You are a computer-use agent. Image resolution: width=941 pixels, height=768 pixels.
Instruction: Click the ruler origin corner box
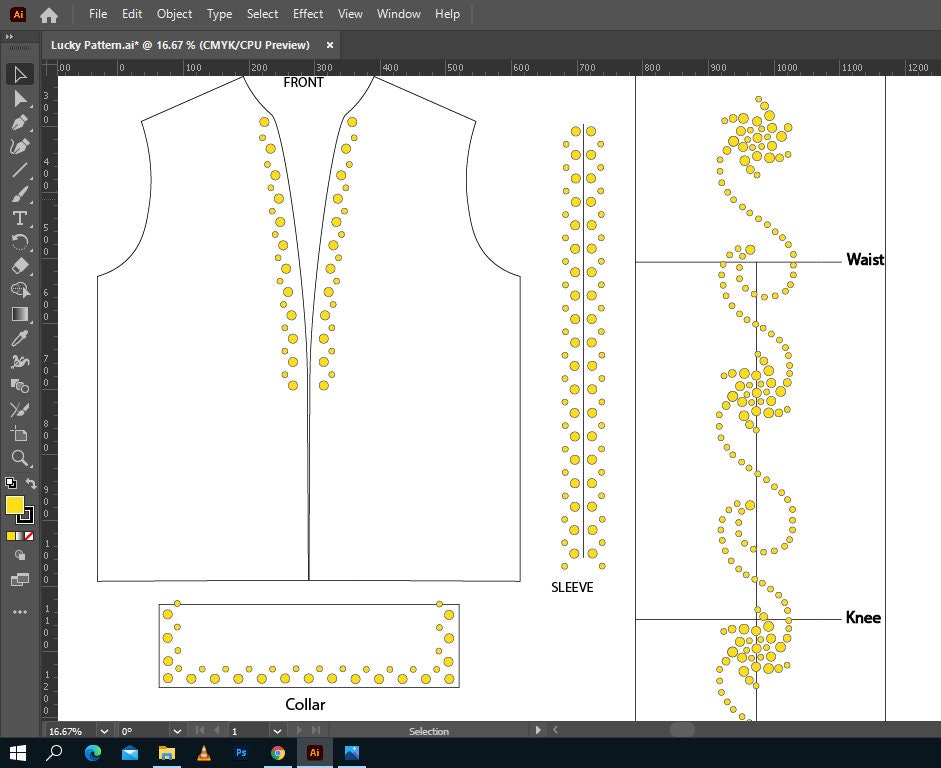[x=49, y=67]
